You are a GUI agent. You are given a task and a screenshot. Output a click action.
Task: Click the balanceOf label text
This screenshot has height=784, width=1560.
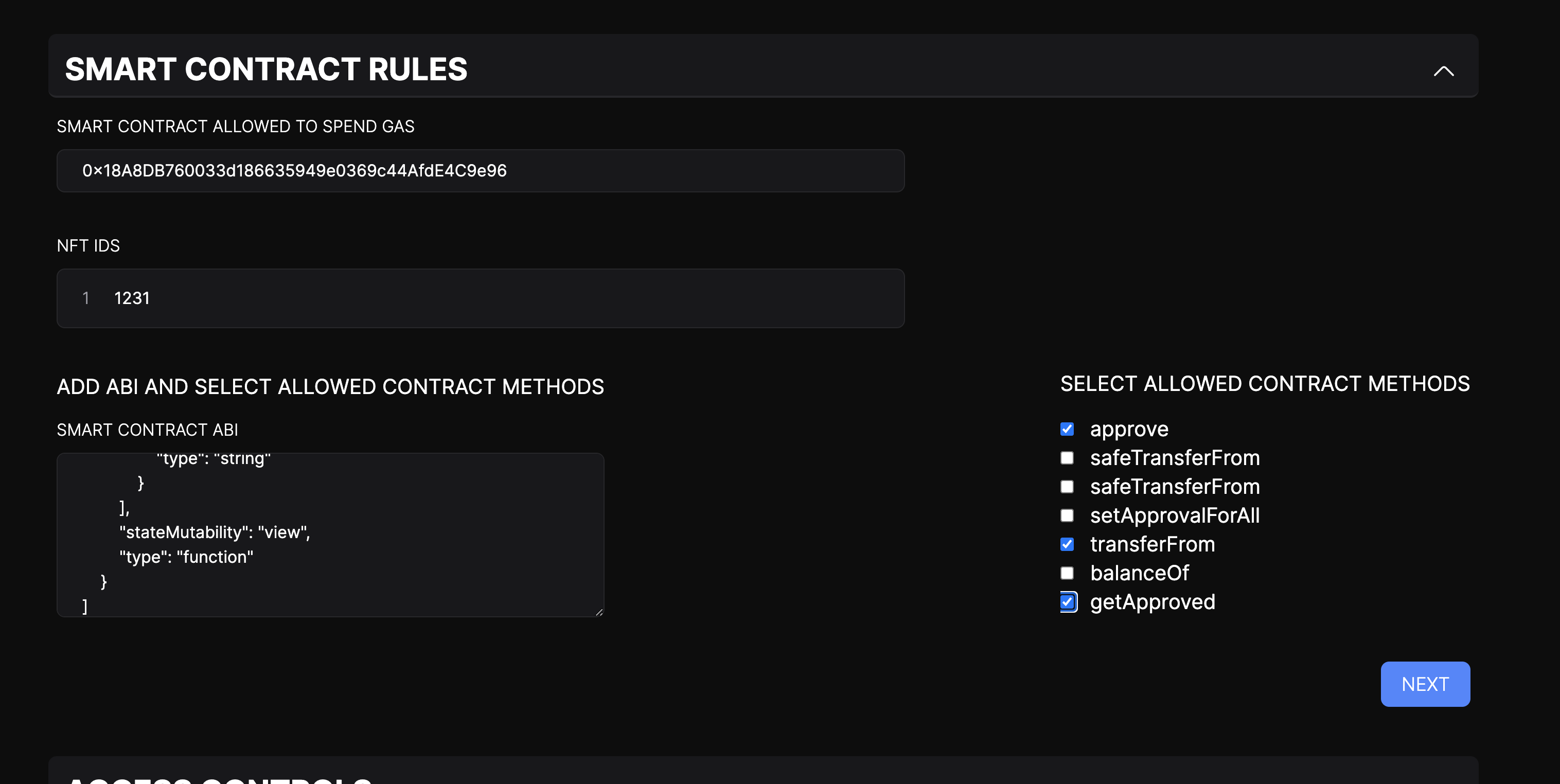coord(1139,573)
